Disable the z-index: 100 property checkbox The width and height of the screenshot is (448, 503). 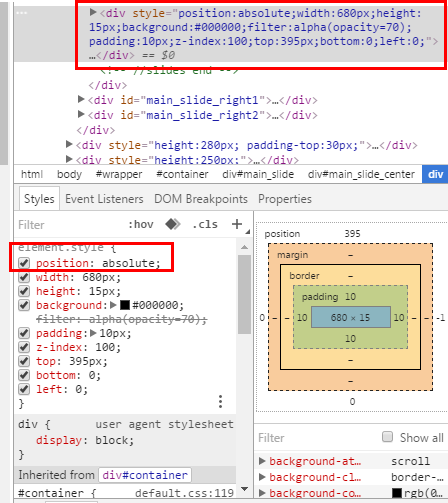(24, 347)
